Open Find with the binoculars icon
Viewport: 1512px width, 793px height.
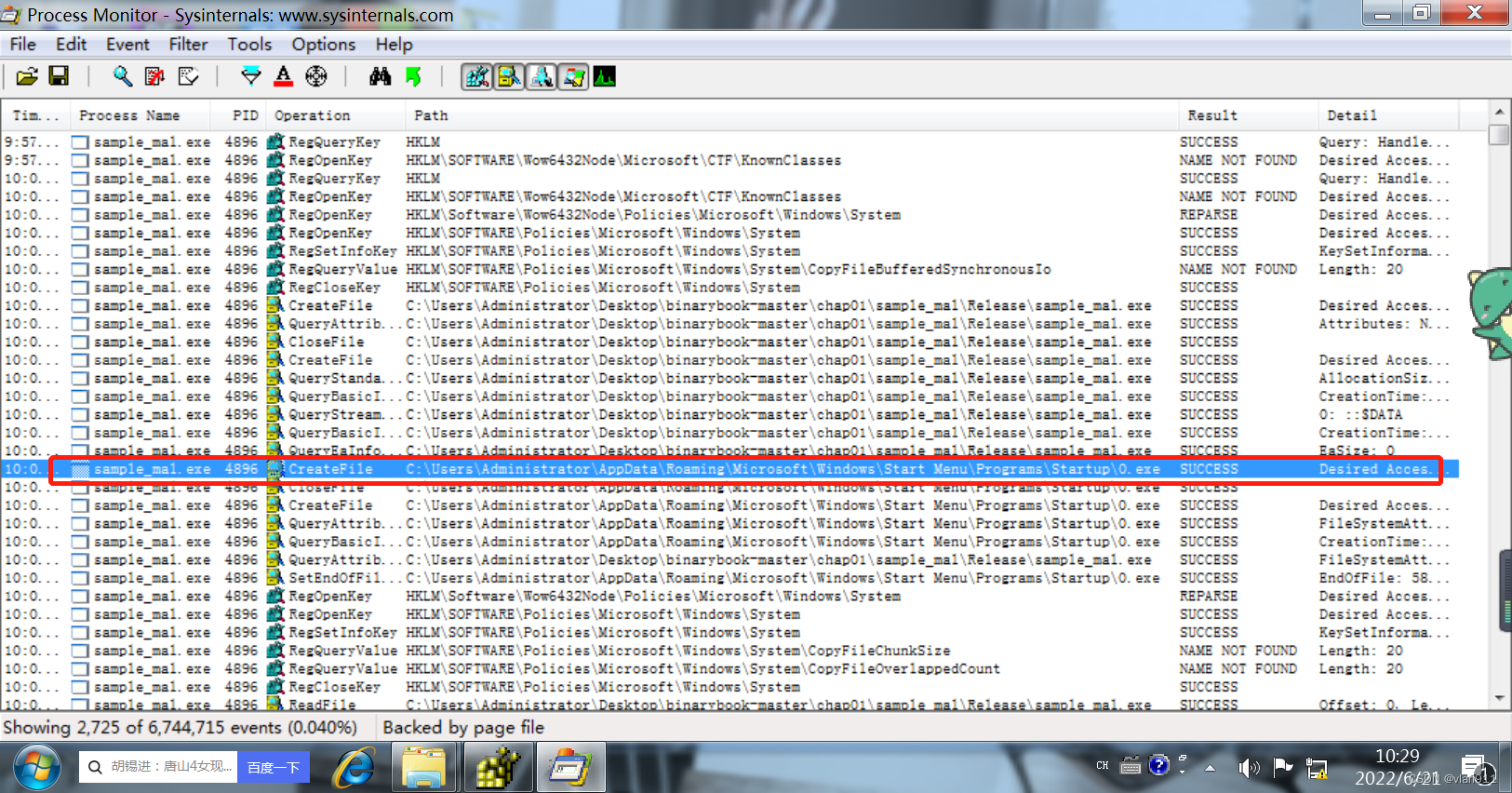click(380, 76)
